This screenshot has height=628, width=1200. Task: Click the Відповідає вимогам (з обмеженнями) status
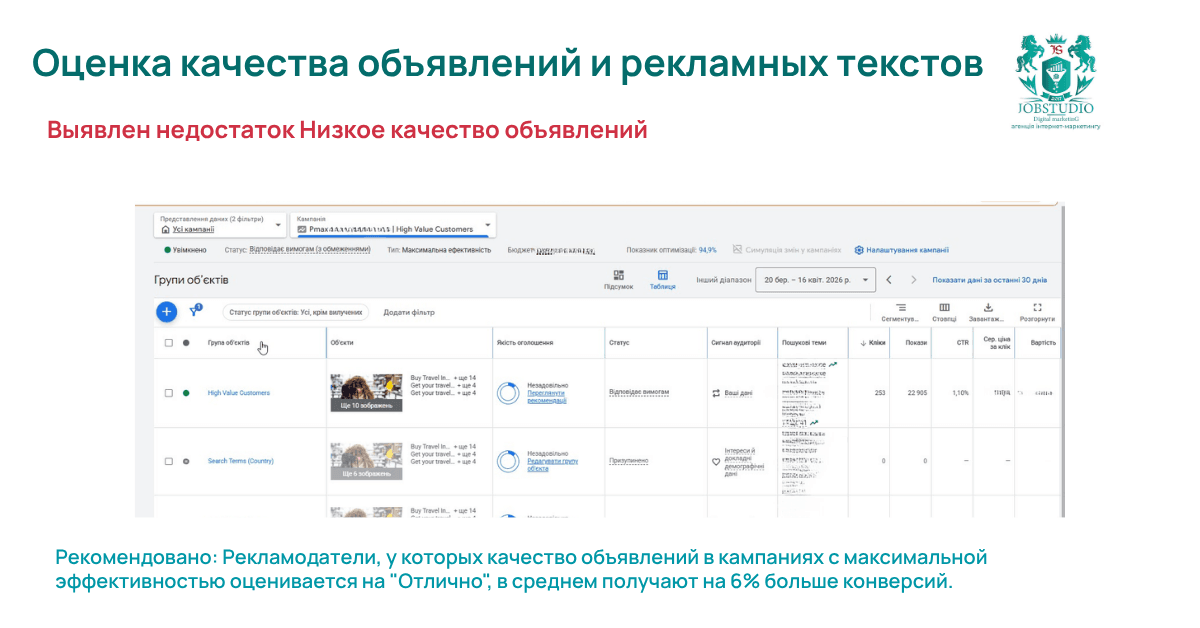309,250
